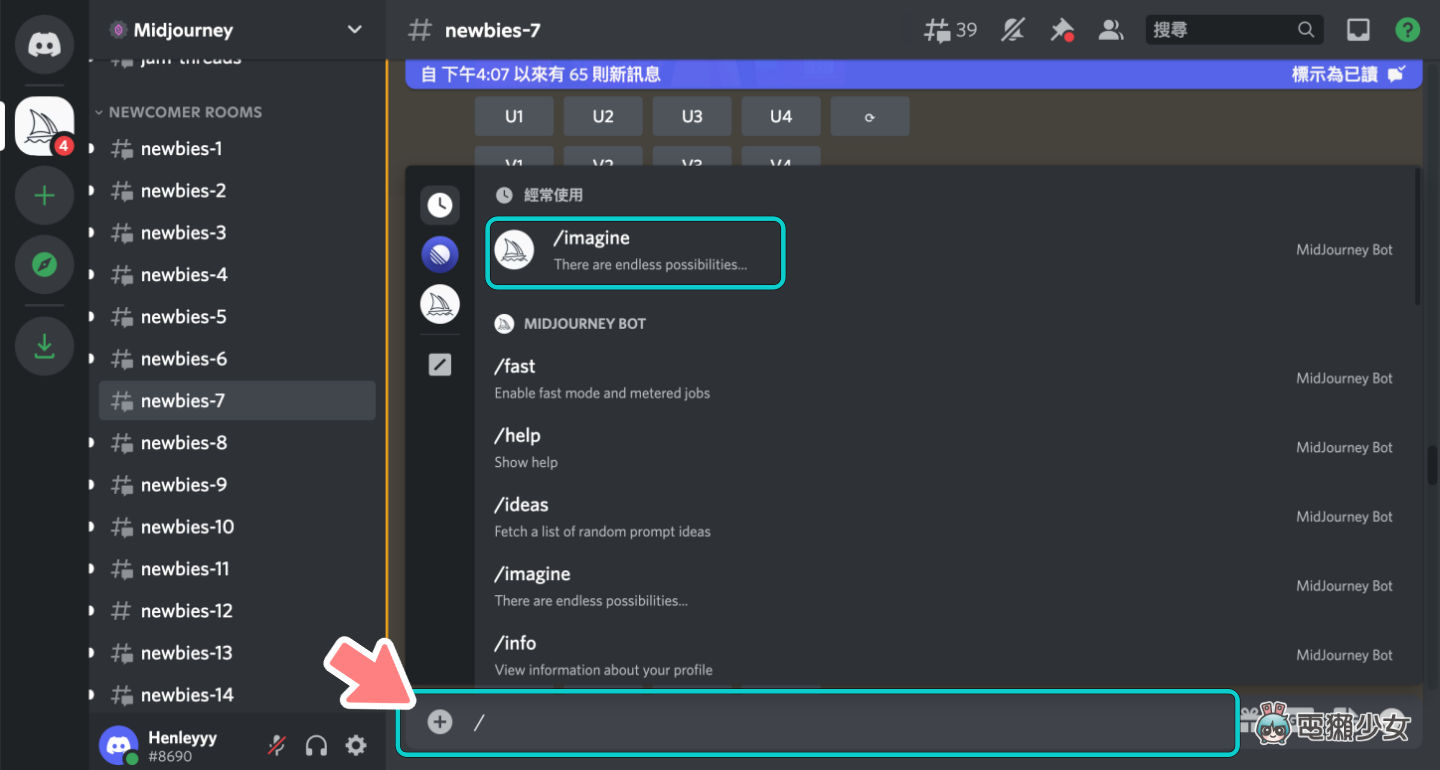Open newbies-2 channel
The height and width of the screenshot is (770, 1440).
(236, 191)
